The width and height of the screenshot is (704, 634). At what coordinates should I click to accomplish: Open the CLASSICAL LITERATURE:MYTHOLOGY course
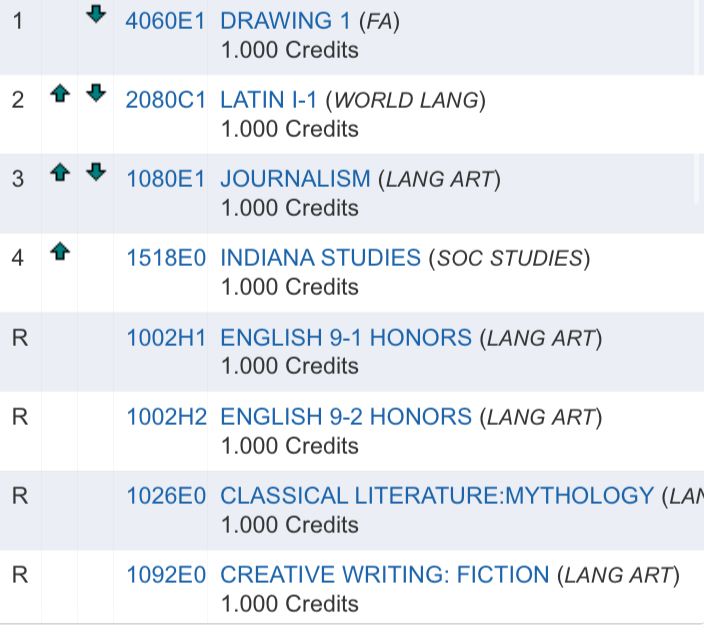[436, 495]
